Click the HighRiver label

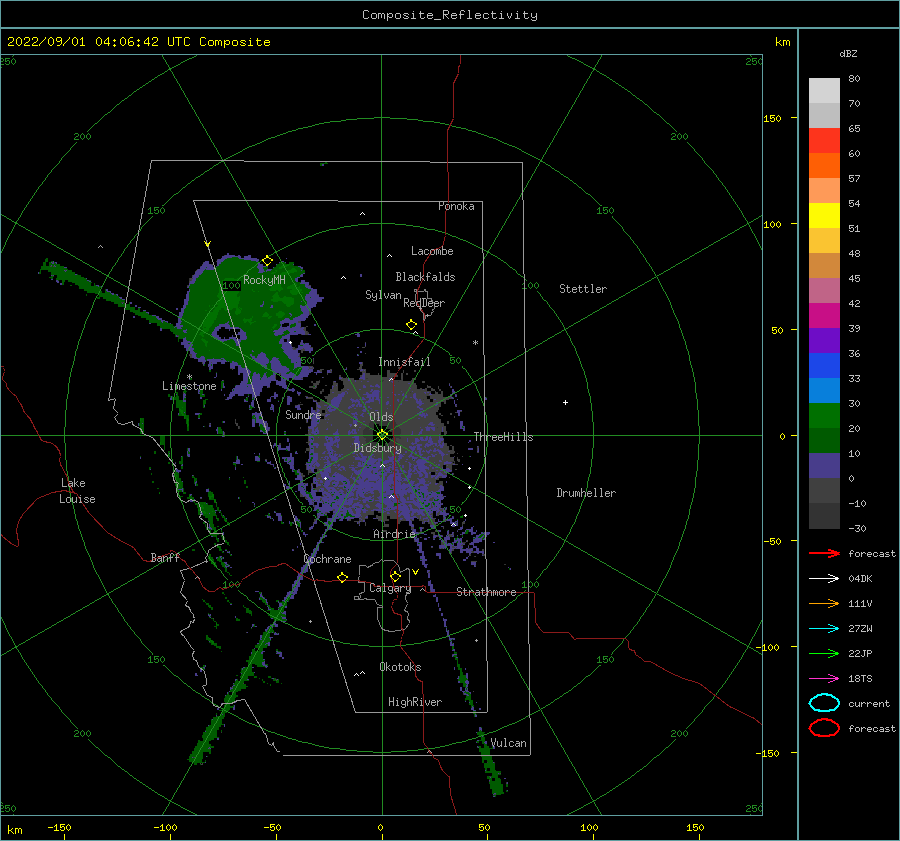click(x=415, y=702)
